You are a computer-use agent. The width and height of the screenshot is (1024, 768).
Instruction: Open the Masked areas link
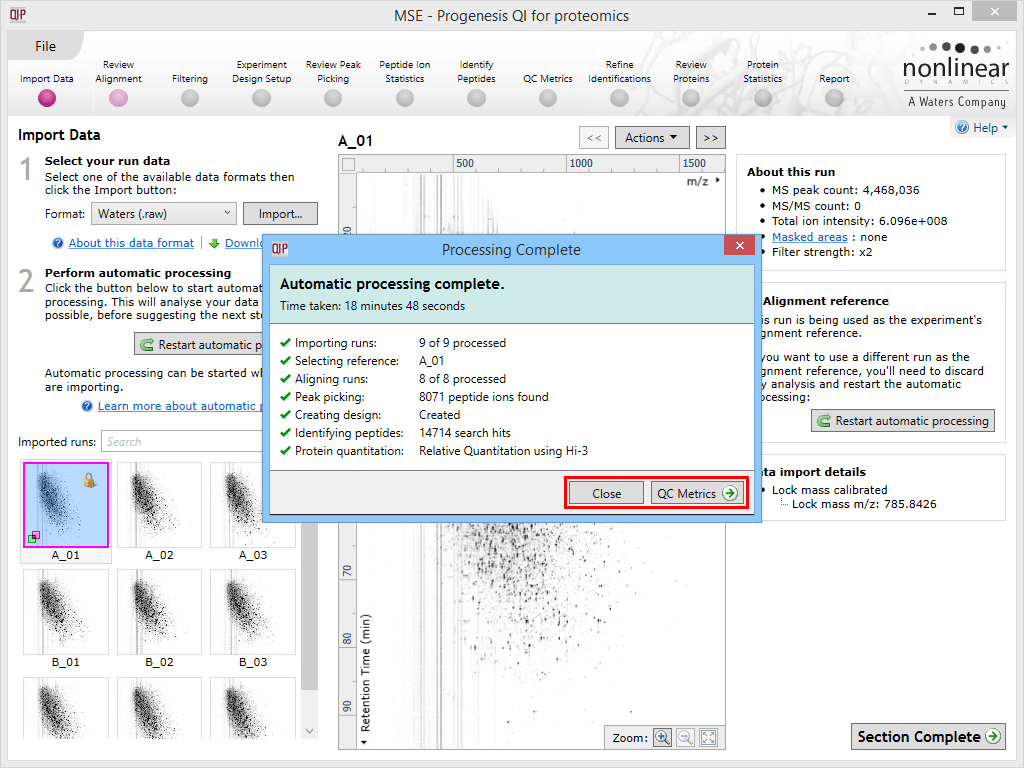[809, 237]
